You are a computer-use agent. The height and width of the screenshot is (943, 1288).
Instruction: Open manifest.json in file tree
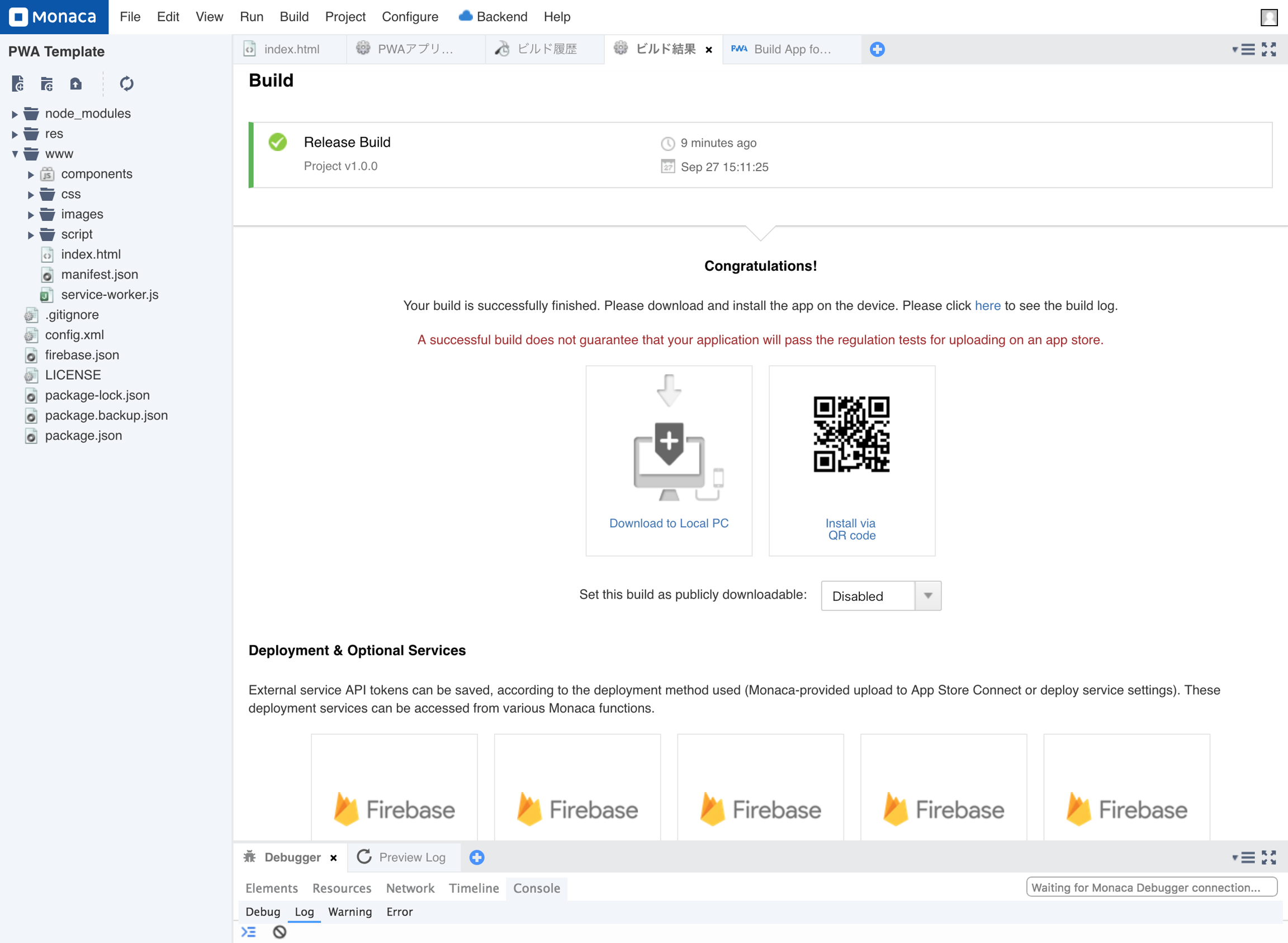click(x=100, y=275)
